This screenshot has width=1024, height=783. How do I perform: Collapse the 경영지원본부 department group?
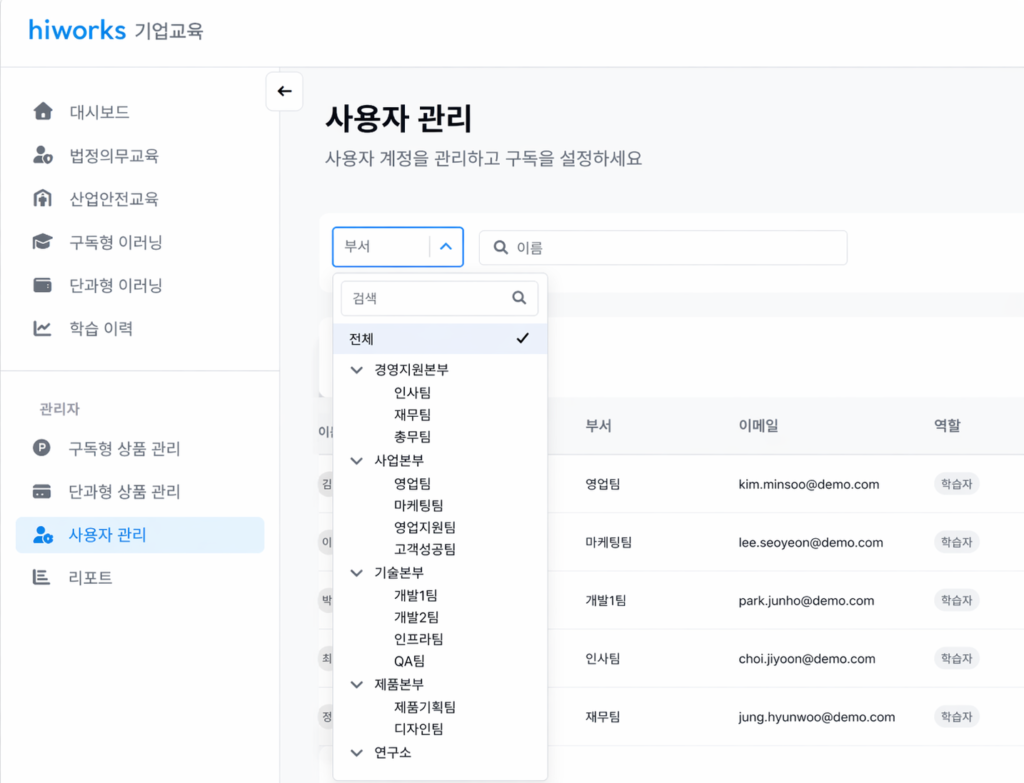point(357,369)
